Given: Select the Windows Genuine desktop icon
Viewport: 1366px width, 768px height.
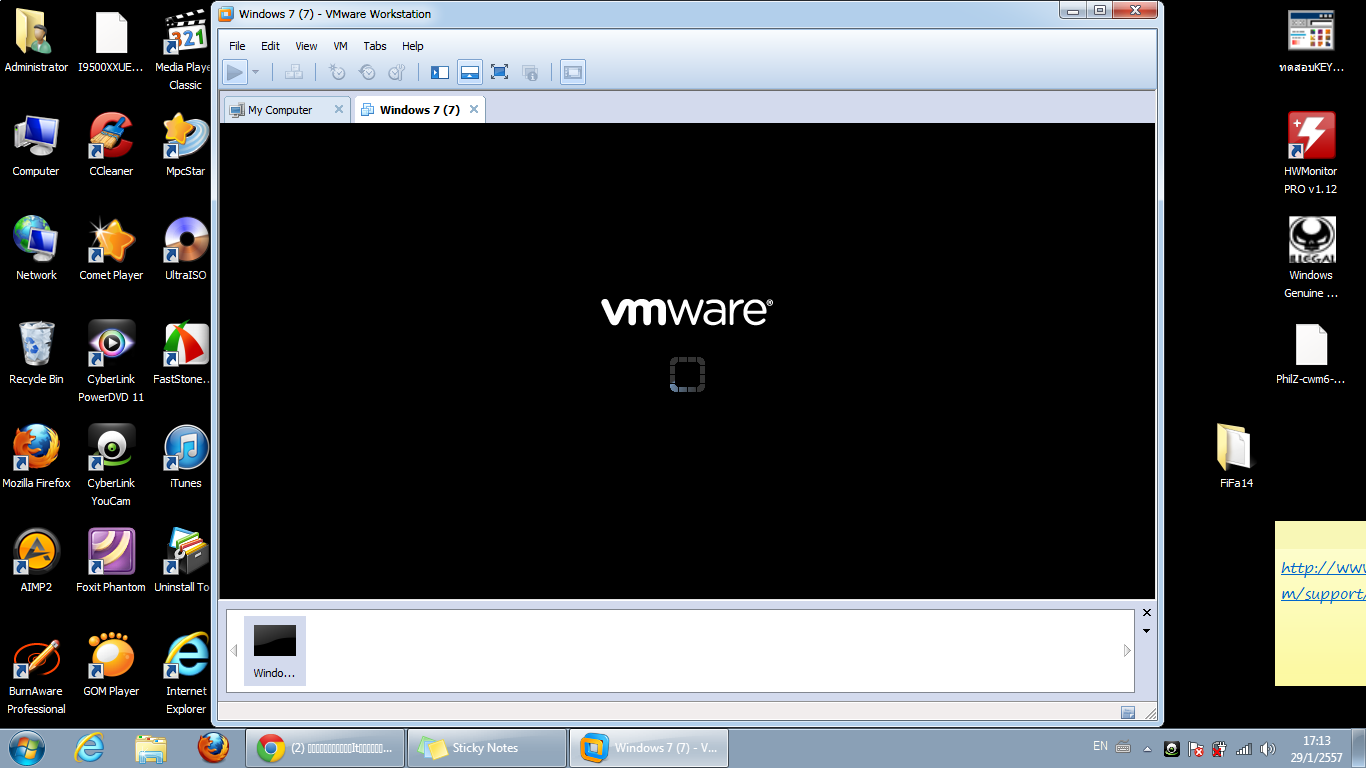Looking at the screenshot, I should 1311,258.
